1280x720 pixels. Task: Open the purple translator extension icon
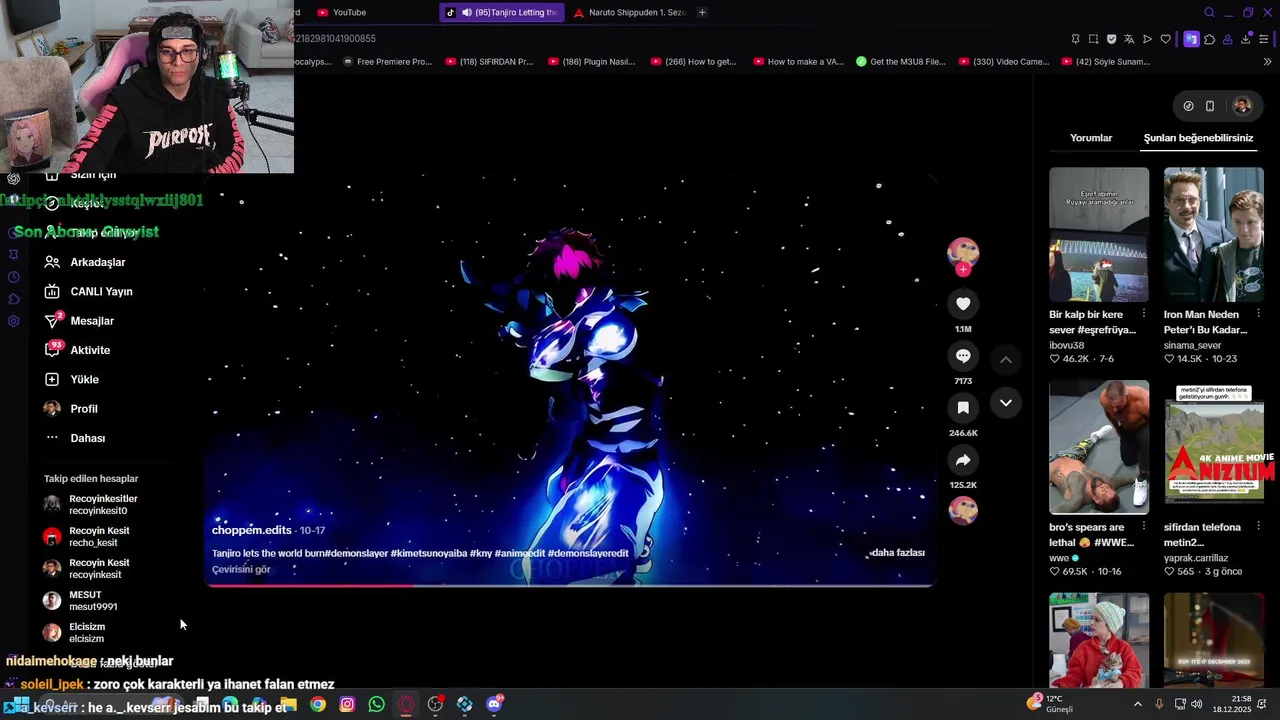1191,39
